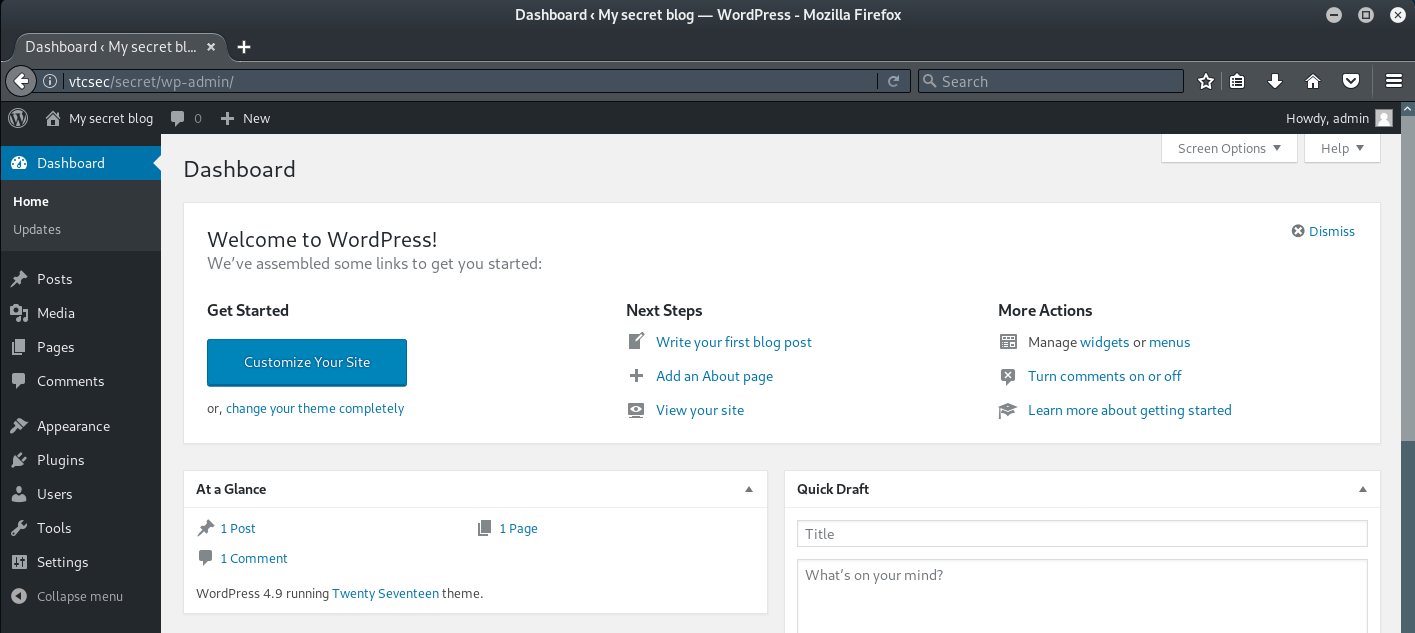The height and width of the screenshot is (633, 1415).
Task: Open the widgets link
Action: click(x=1105, y=342)
